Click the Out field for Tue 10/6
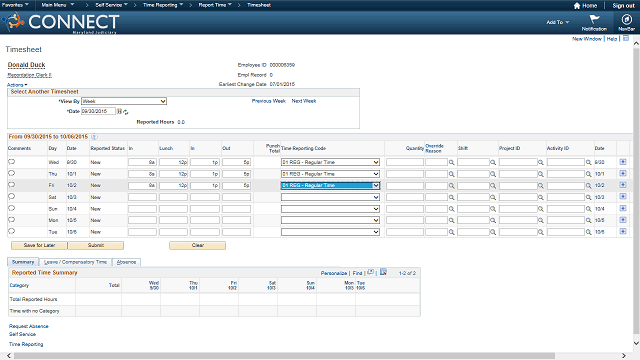Viewport: 640px width, 360px height. (x=236, y=232)
